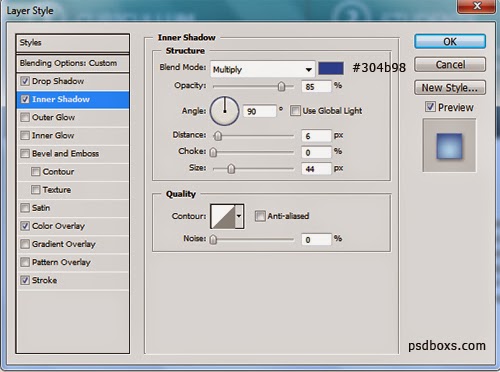Focus the Distance value field 6
This screenshot has height=372, width=500.
316,136
